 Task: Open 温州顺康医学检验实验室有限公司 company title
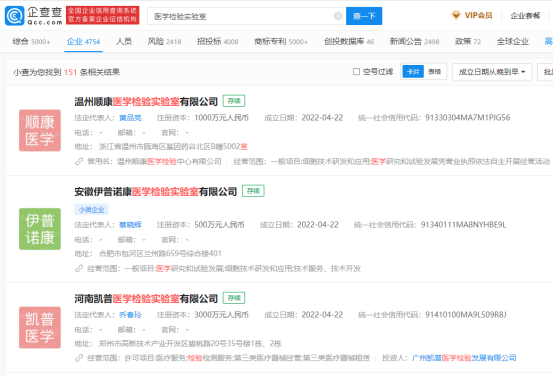146,102
